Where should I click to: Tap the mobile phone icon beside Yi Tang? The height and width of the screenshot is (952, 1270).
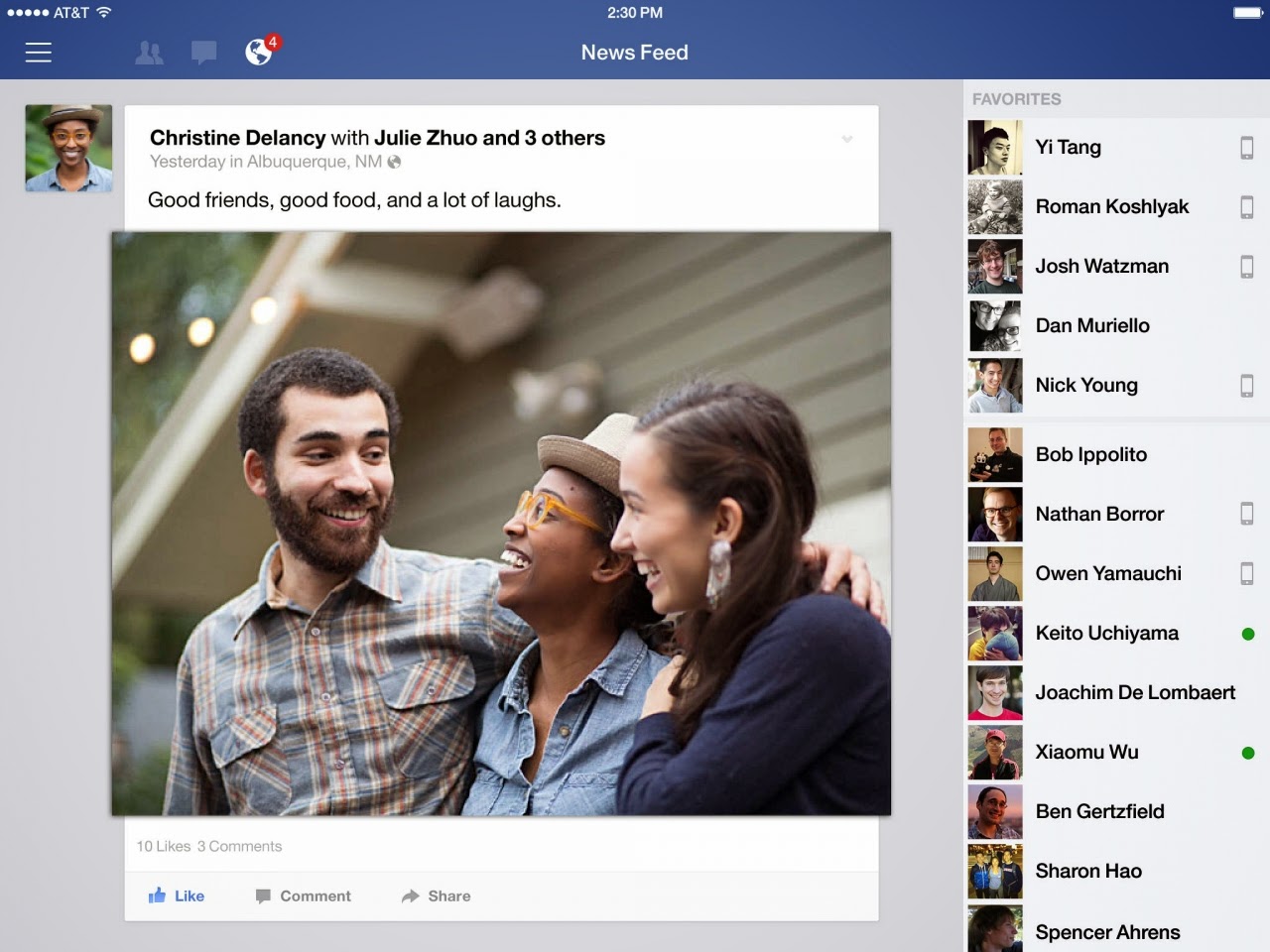(x=1247, y=147)
